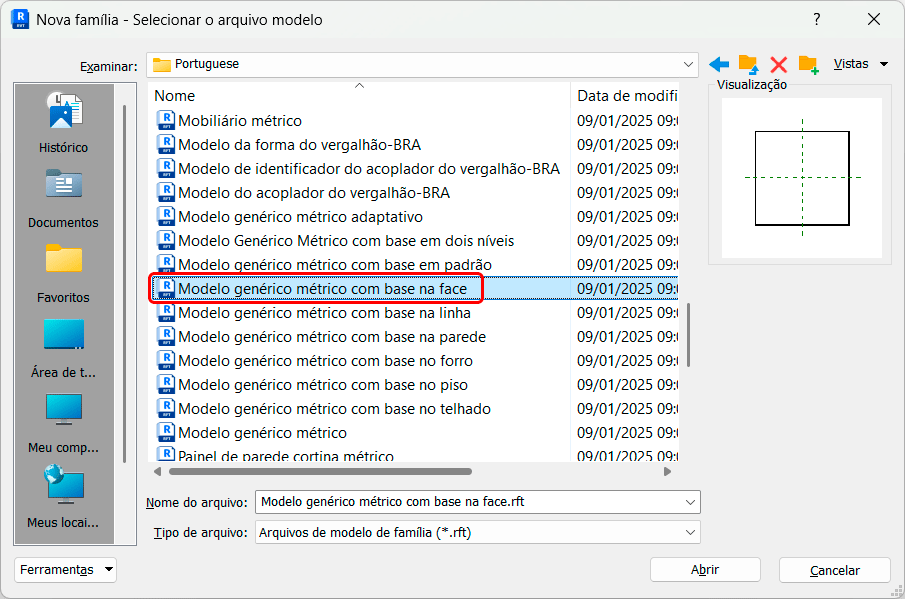
Task: Select Mobiliário métrico template file
Action: (x=240, y=121)
